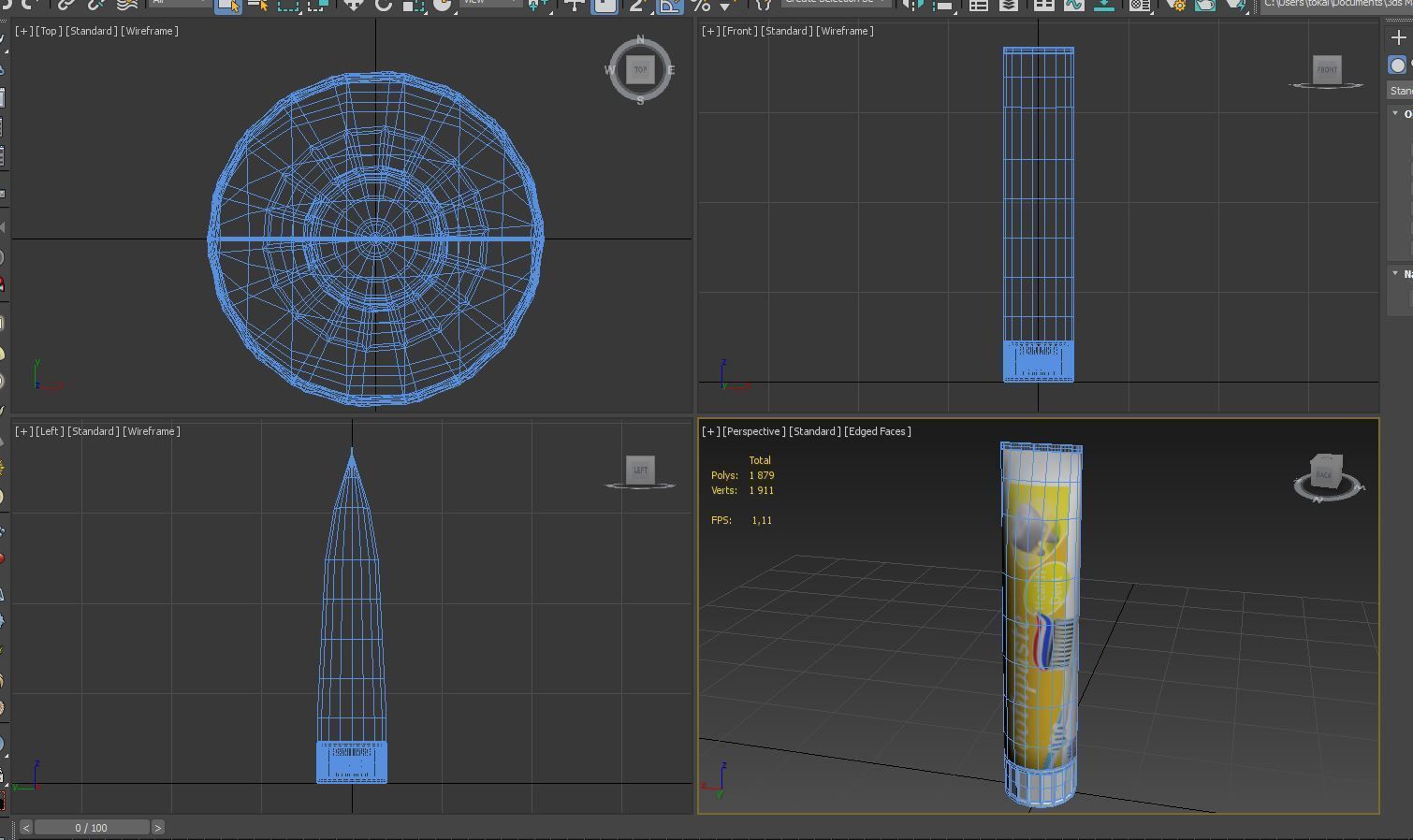Image resolution: width=1413 pixels, height=840 pixels.
Task: Activate the Select and Move tool
Action: point(353,5)
